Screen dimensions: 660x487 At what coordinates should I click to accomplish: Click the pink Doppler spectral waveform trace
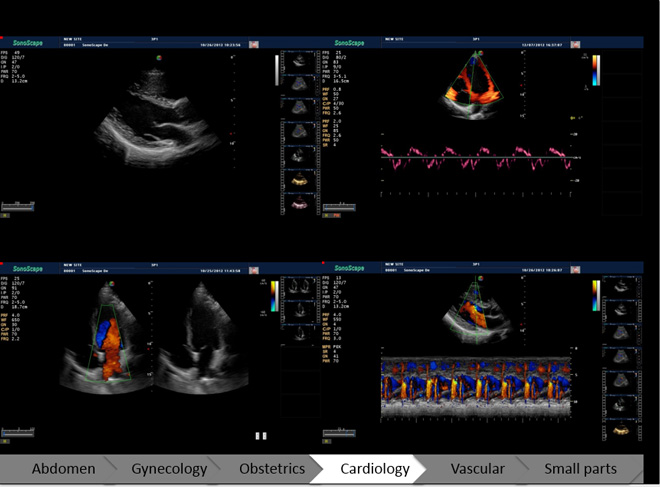476,158
